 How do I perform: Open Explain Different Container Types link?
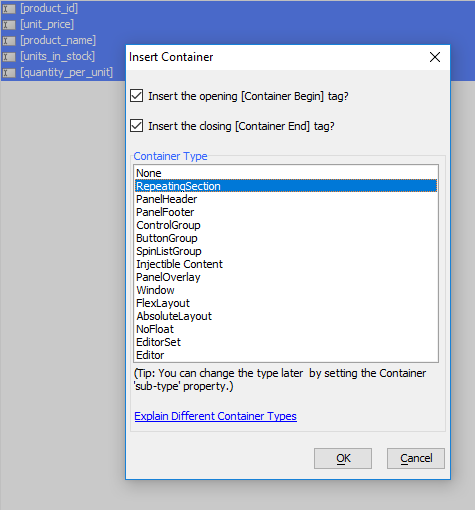click(x=215, y=416)
